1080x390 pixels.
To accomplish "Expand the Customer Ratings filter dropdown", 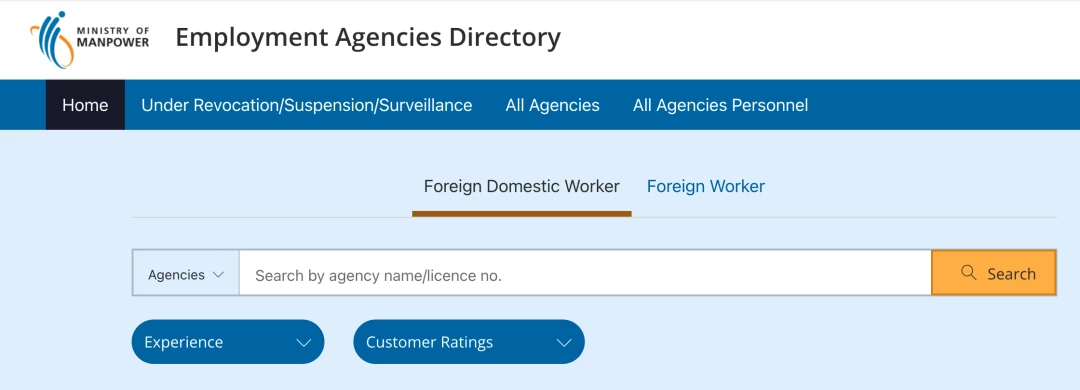I will click(469, 342).
